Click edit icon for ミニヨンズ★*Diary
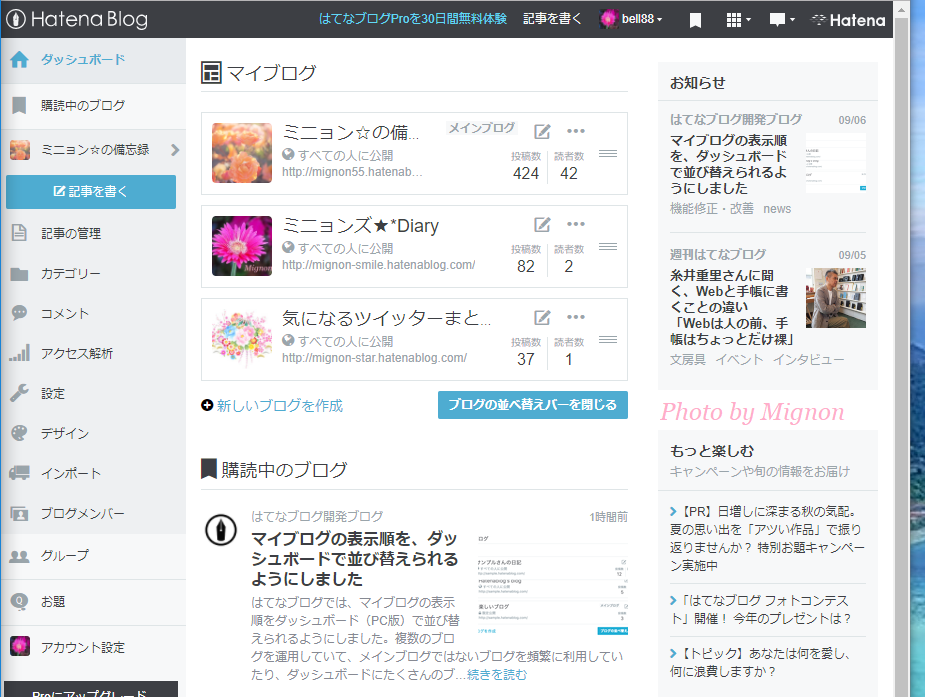Image resolution: width=925 pixels, height=697 pixels. [x=542, y=224]
